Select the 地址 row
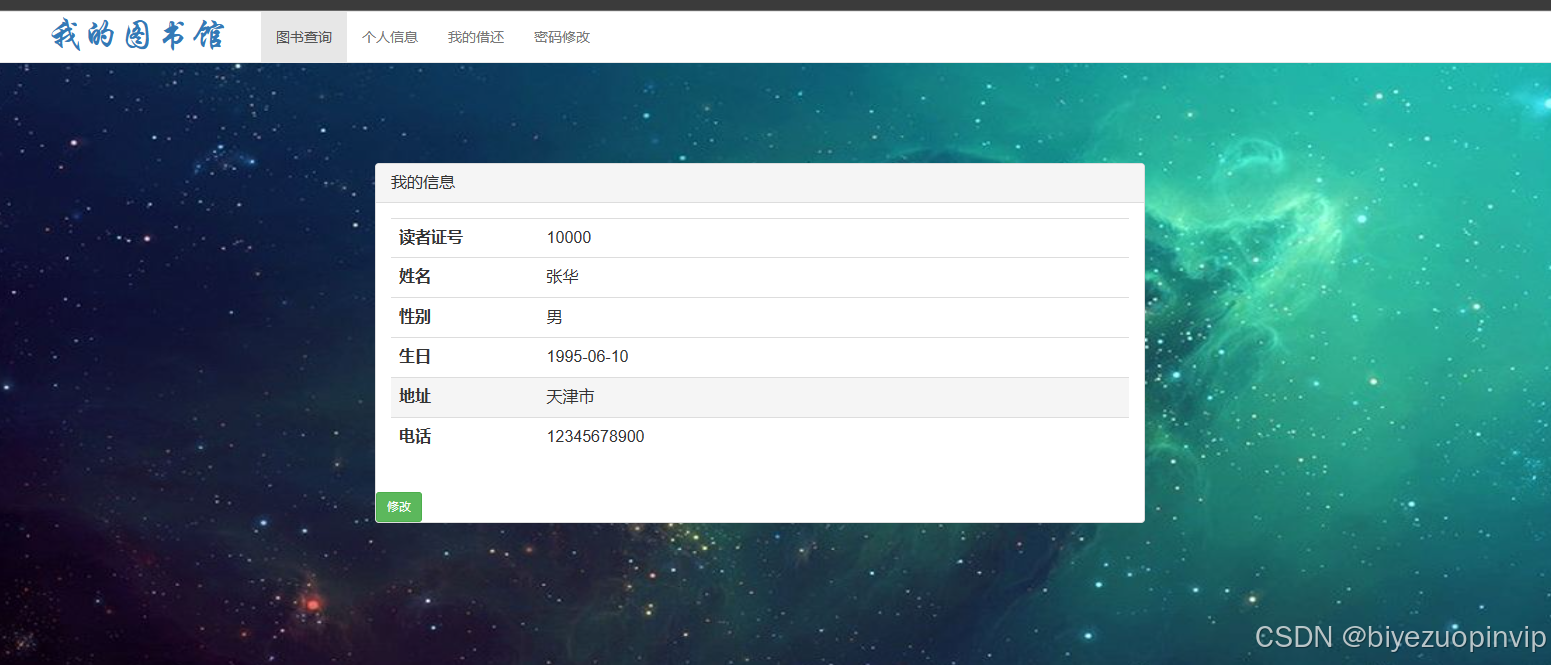 click(x=414, y=396)
